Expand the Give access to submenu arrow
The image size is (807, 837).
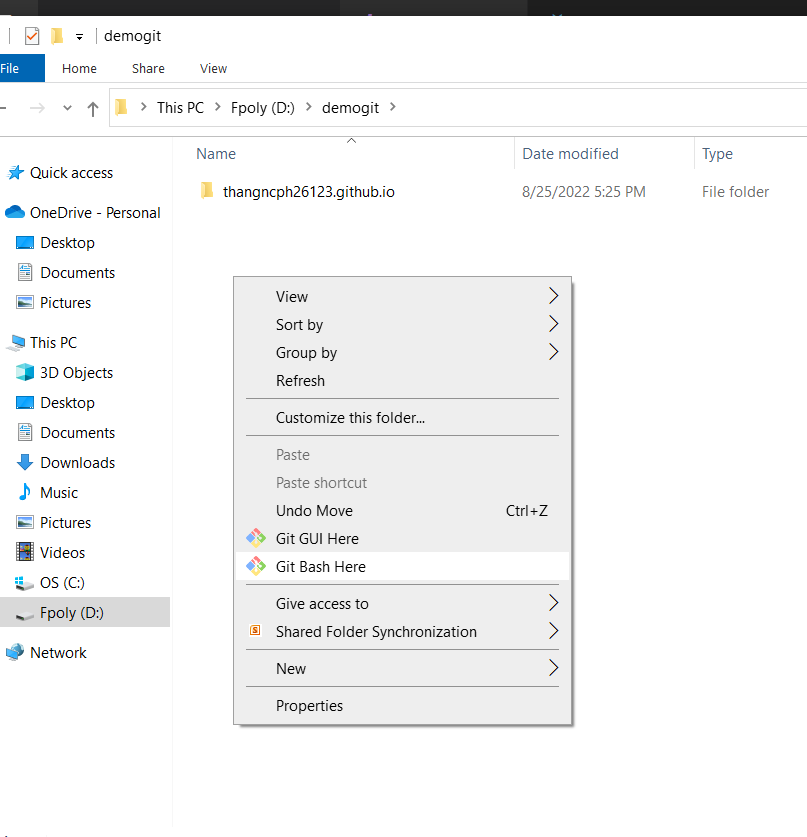(x=553, y=603)
